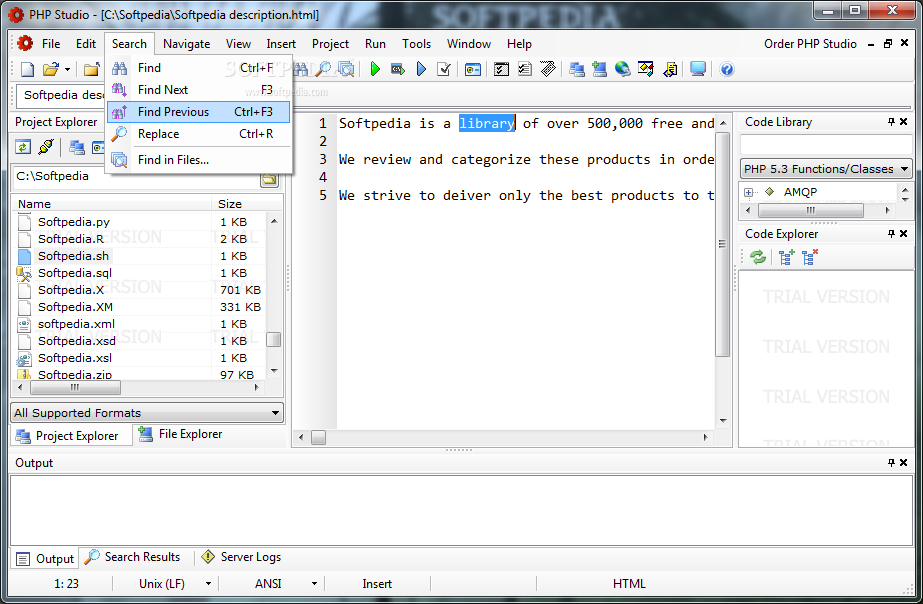Choose Find in Files from the menu

[198, 160]
